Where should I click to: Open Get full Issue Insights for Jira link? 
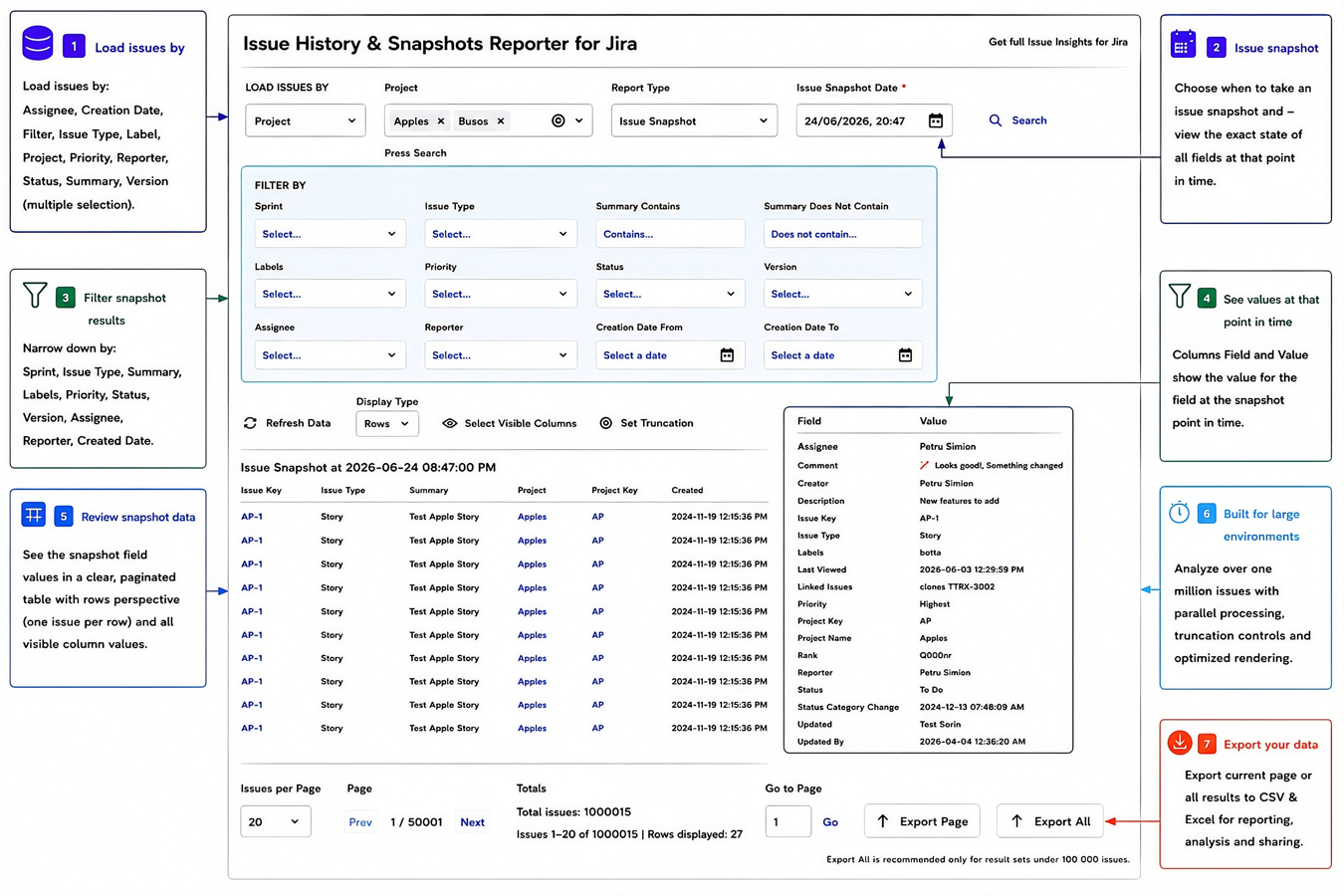[1057, 42]
